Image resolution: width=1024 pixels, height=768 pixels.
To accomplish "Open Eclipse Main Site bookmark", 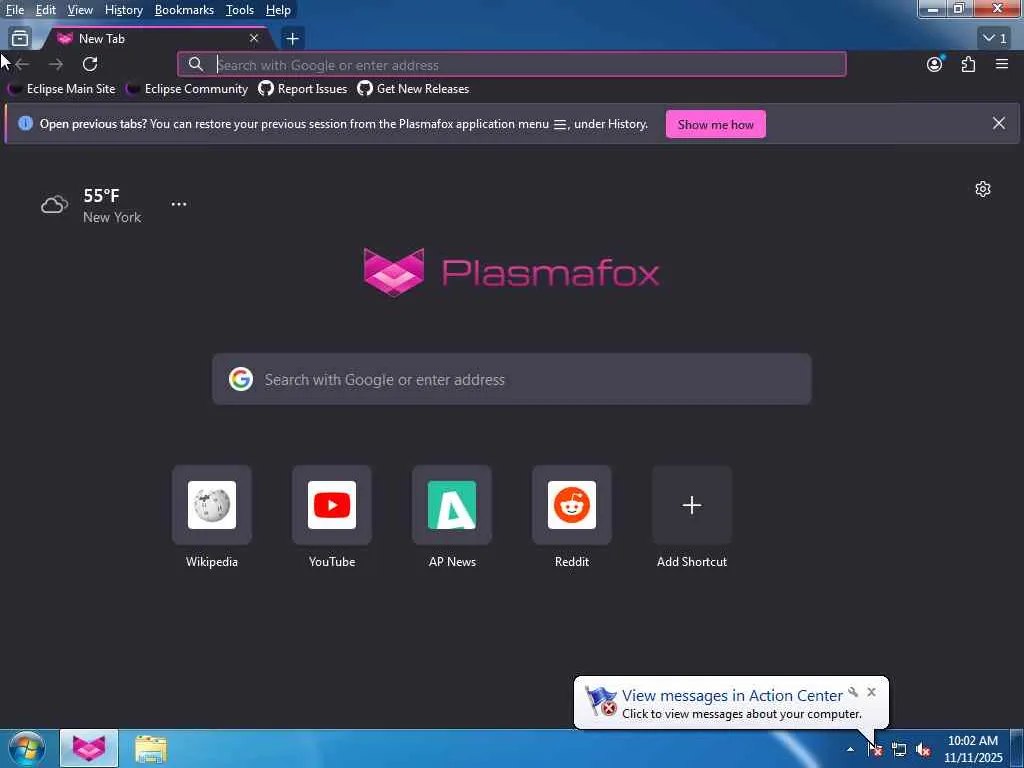I will coord(62,89).
